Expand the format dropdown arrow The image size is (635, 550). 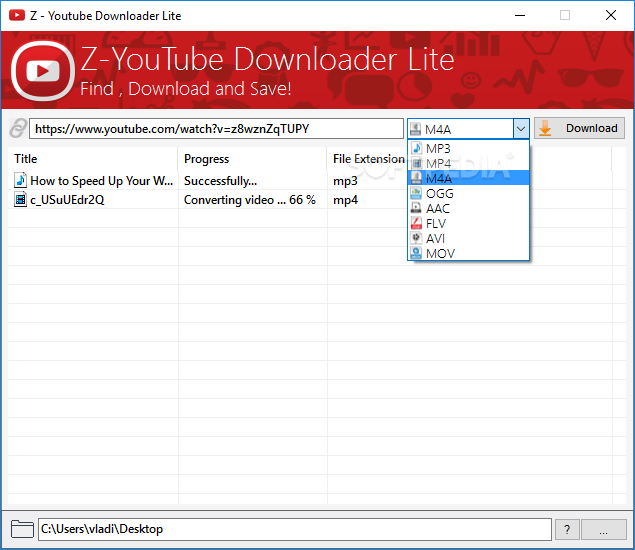[521, 129]
